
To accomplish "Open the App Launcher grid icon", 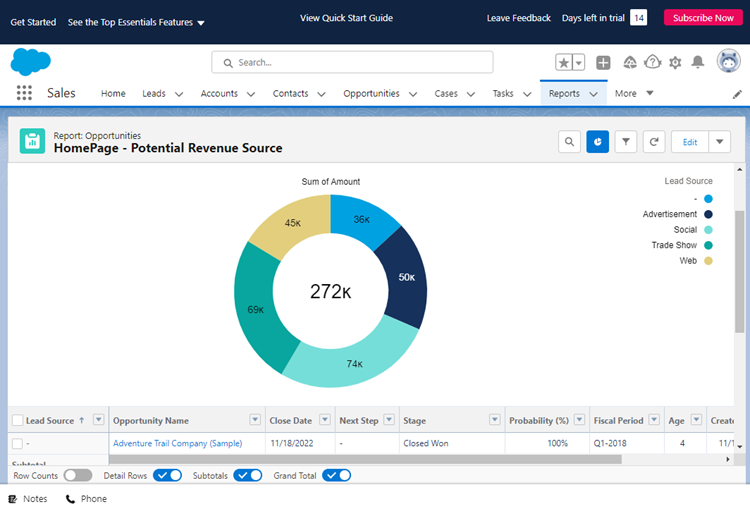I will (24, 93).
